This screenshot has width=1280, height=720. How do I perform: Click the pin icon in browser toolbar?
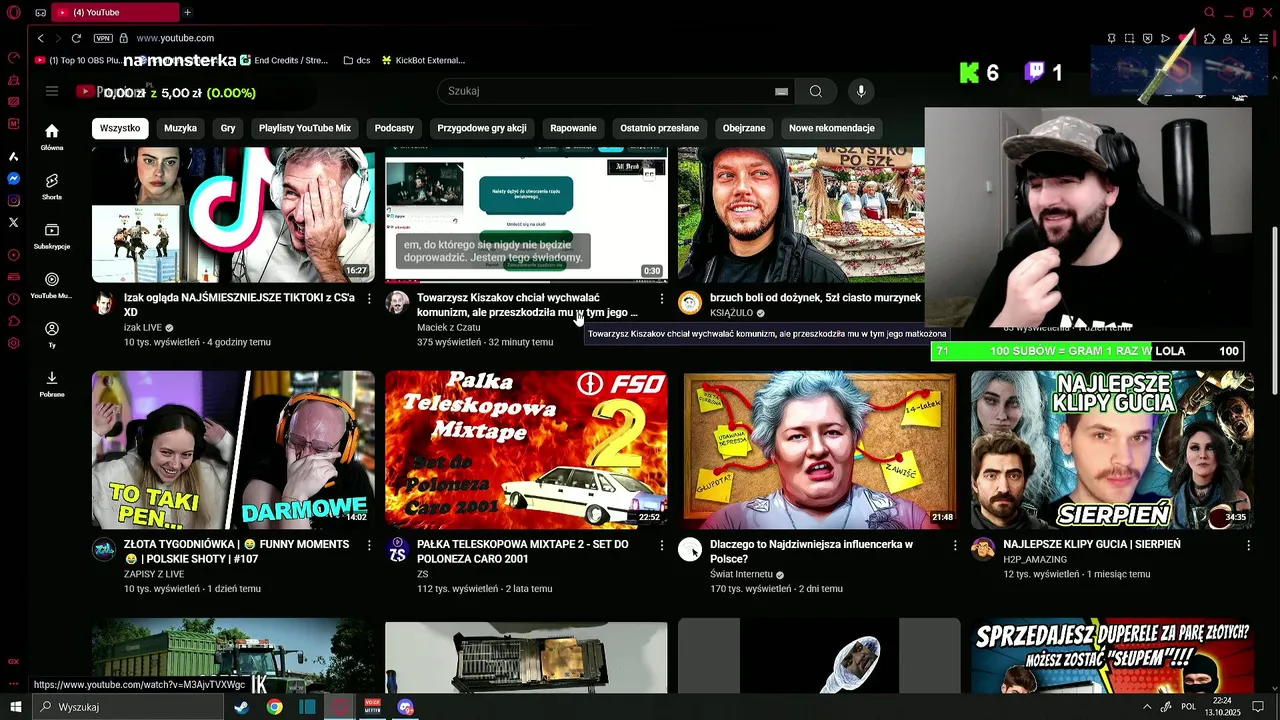(x=1111, y=38)
